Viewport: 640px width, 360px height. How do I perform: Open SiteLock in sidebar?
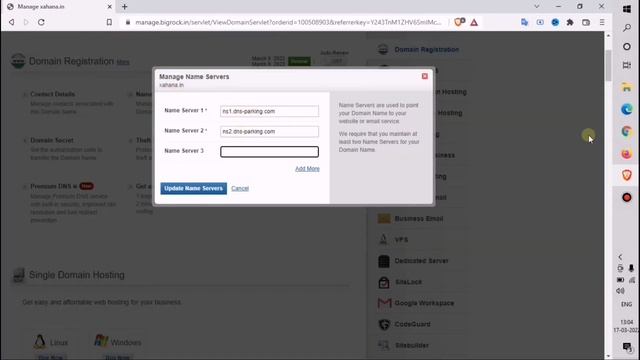click(x=408, y=282)
